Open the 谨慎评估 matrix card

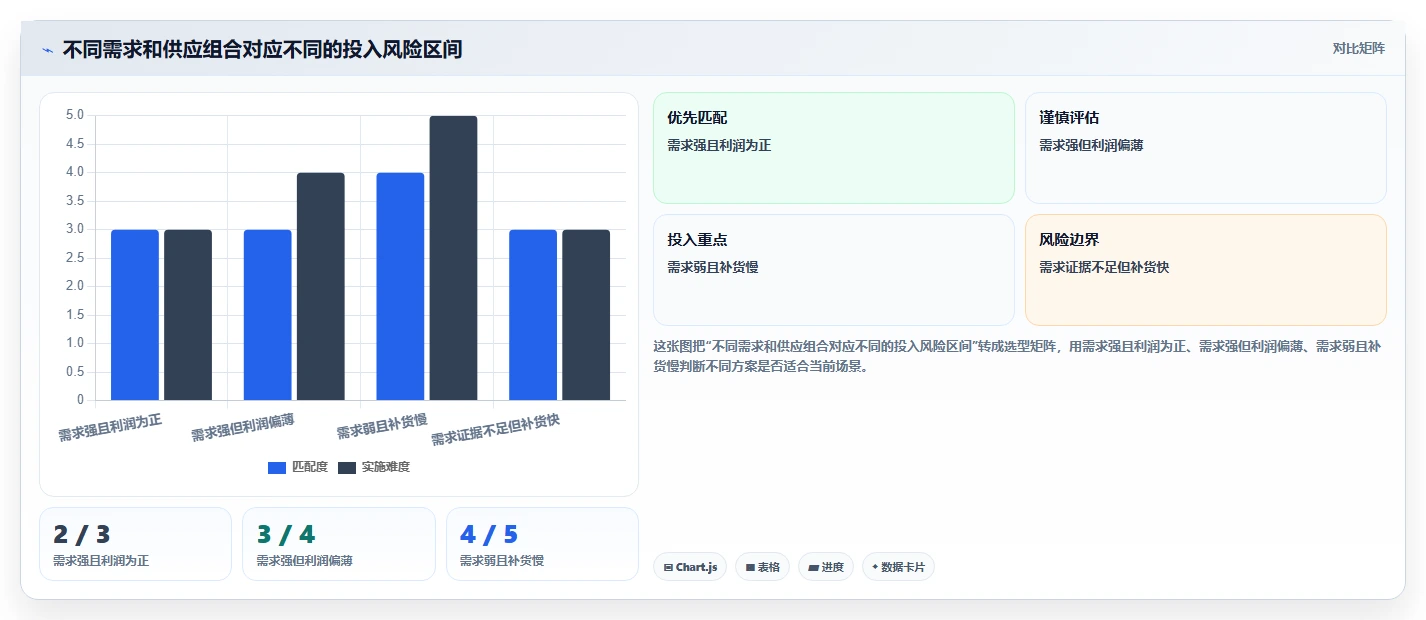[1206, 148]
